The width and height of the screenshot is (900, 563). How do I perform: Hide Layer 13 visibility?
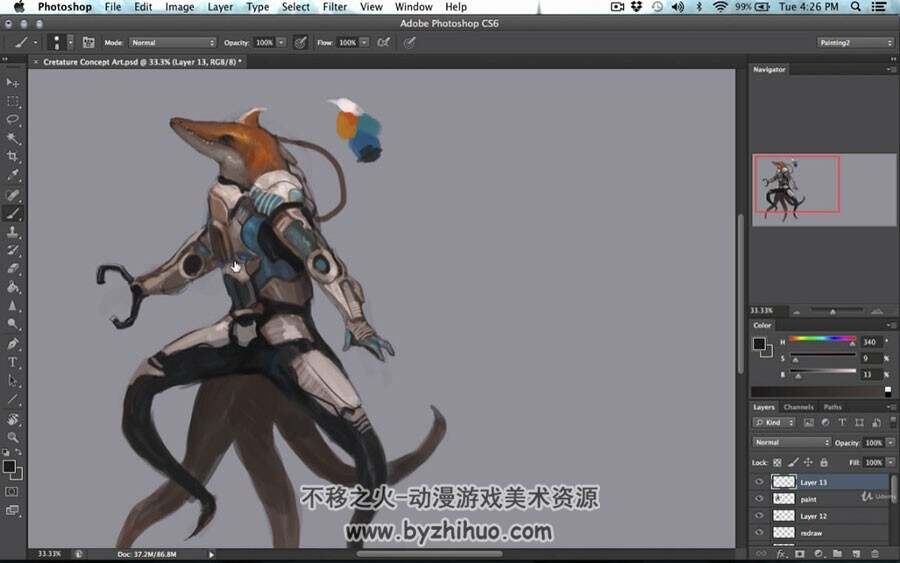pos(759,482)
